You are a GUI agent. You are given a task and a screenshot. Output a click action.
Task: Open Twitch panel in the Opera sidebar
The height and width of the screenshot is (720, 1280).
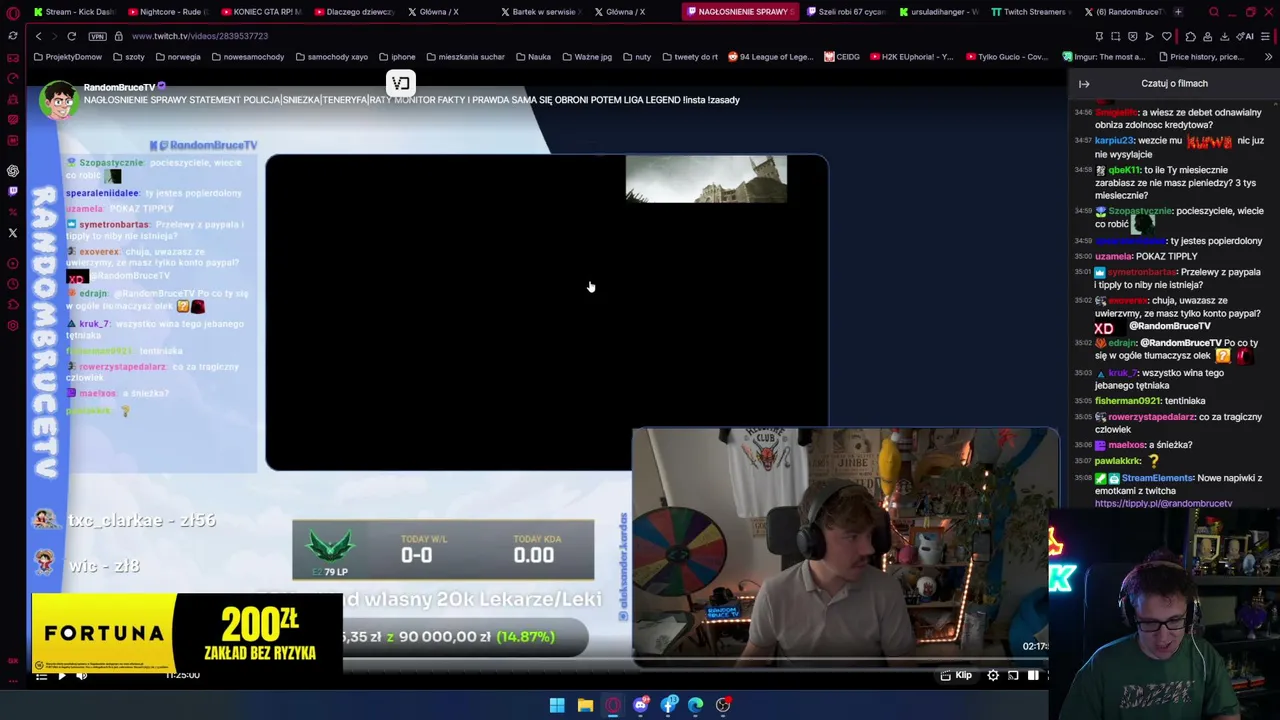[13, 191]
